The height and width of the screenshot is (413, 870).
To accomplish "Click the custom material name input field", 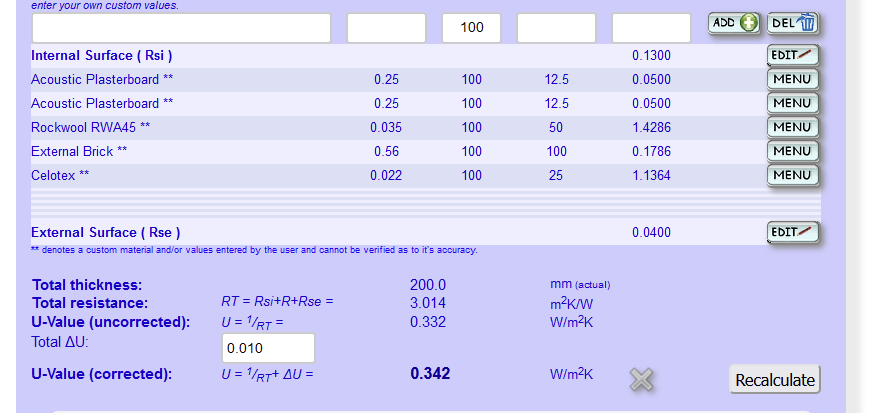I will click(x=181, y=28).
